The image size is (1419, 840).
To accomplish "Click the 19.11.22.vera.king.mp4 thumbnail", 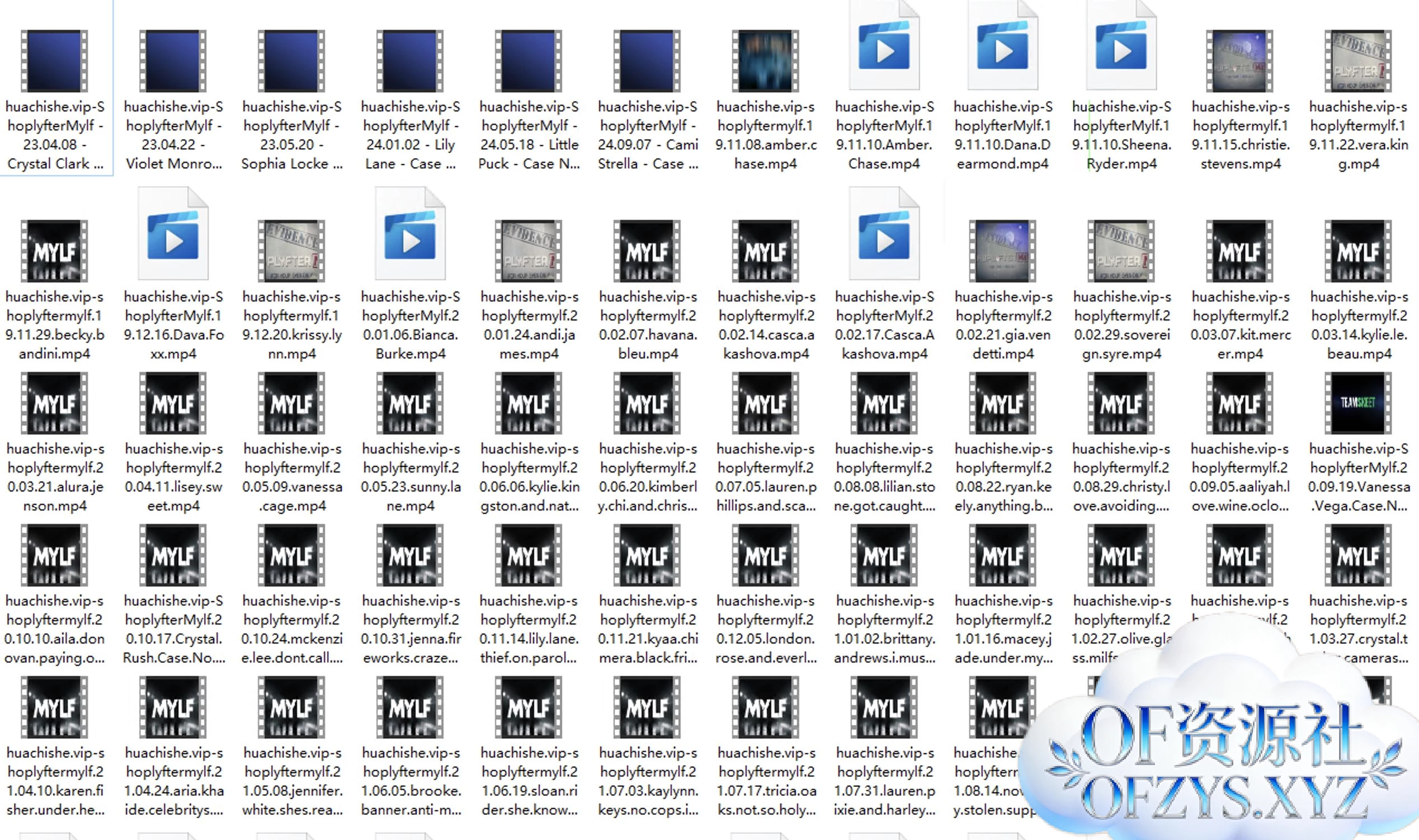I will [x=1358, y=61].
